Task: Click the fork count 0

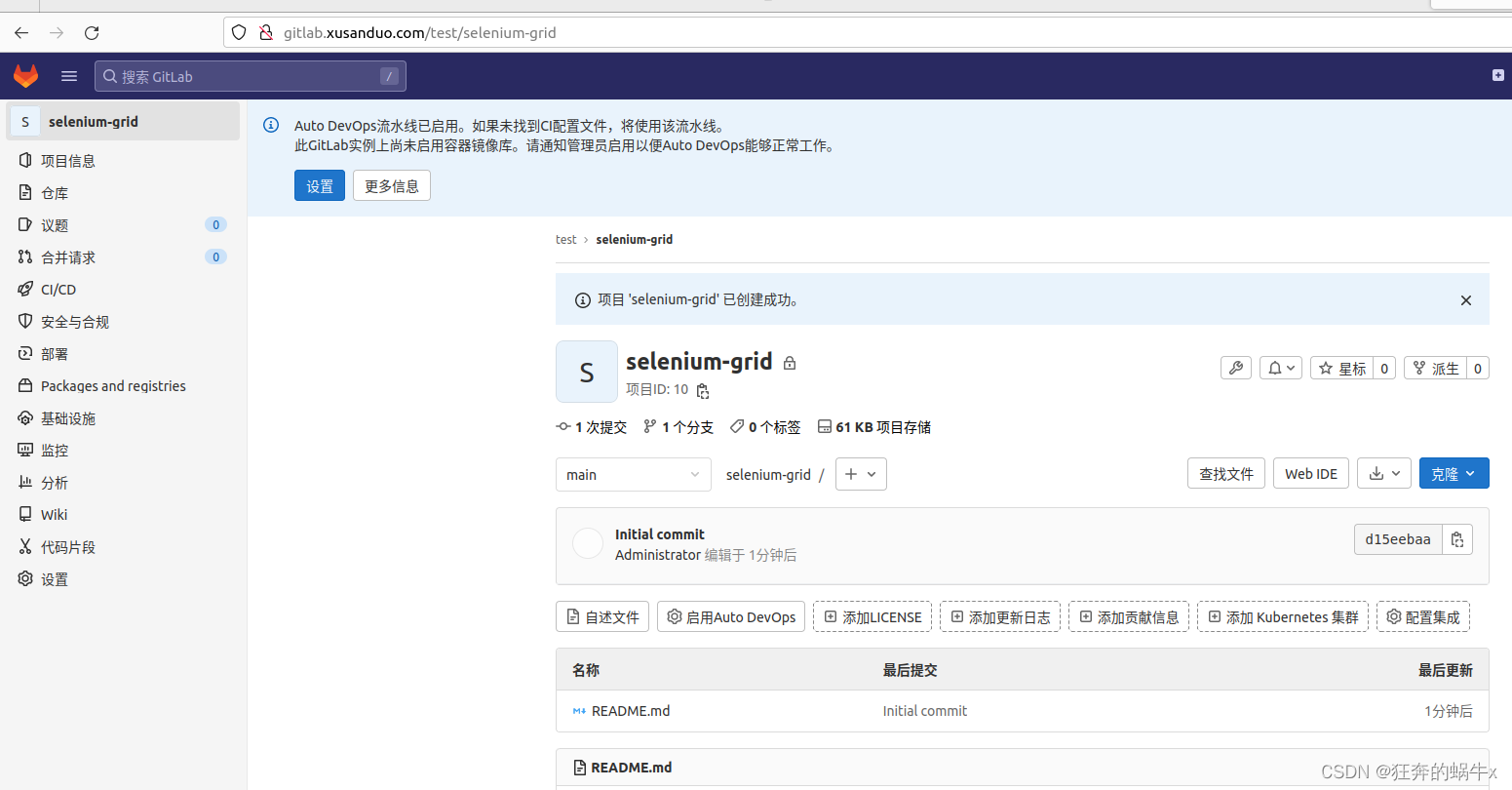Action: click(1478, 368)
